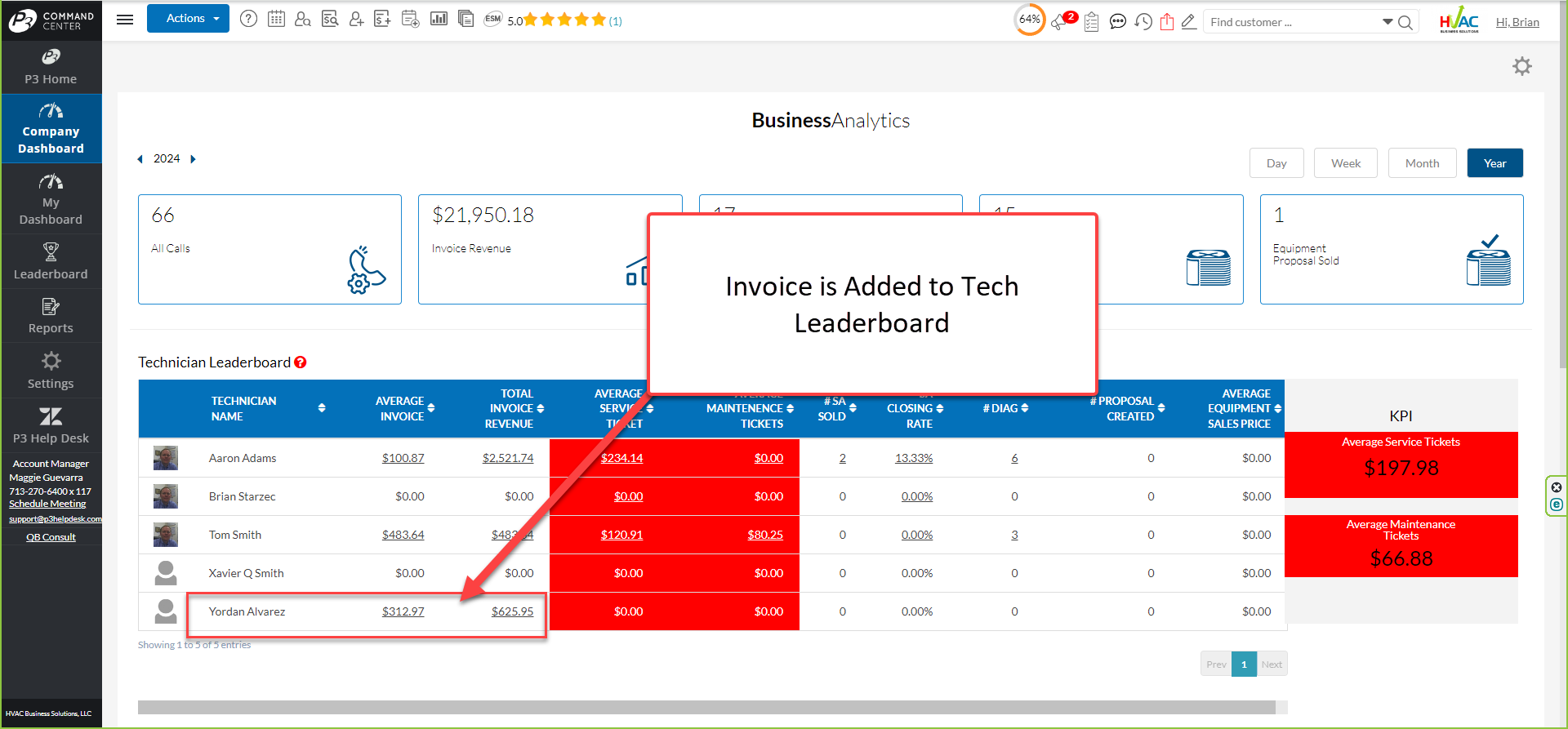Open My Dashboard in sidebar
Viewport: 1568px width, 729px height.
[51, 199]
